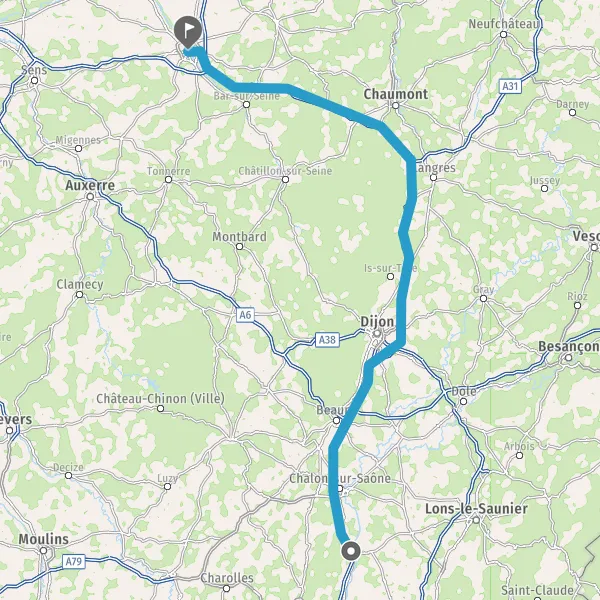The image size is (600, 600).
Task: Select the Neufchâteau town marker
Action: click(x=504, y=35)
